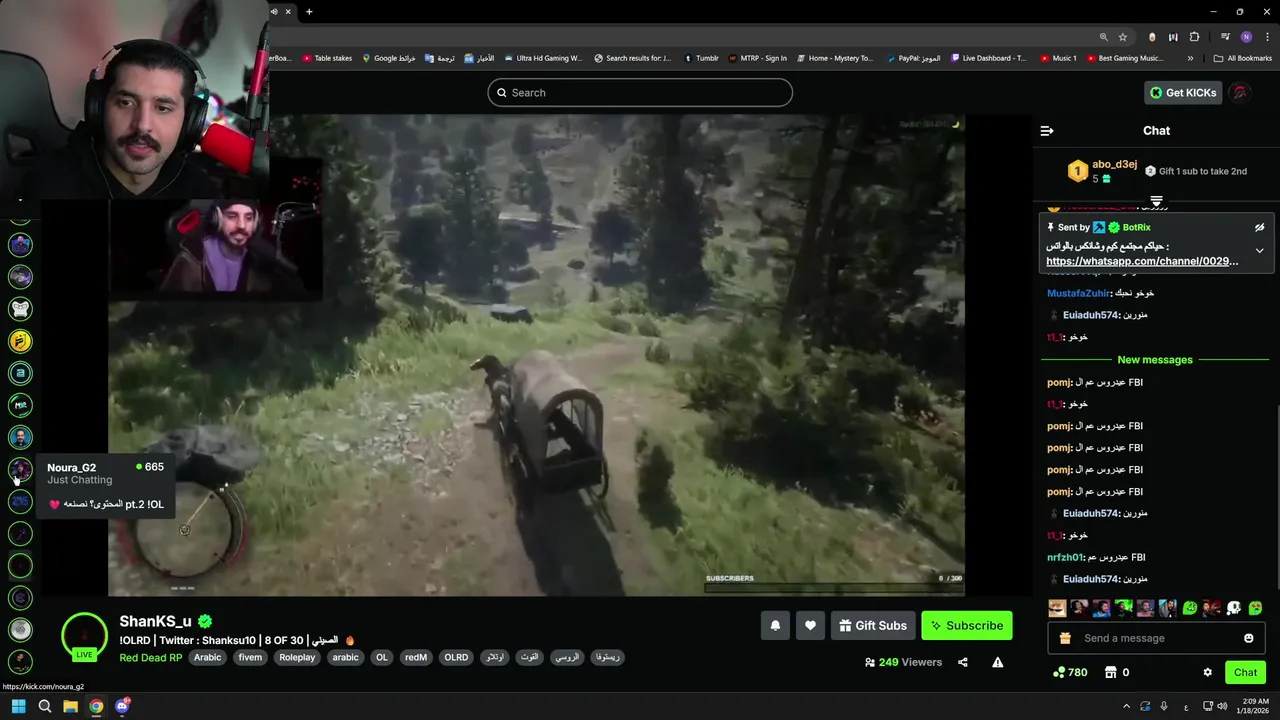Click the notification bell for ShanKS_u
Viewport: 1280px width, 720px height.
click(775, 626)
